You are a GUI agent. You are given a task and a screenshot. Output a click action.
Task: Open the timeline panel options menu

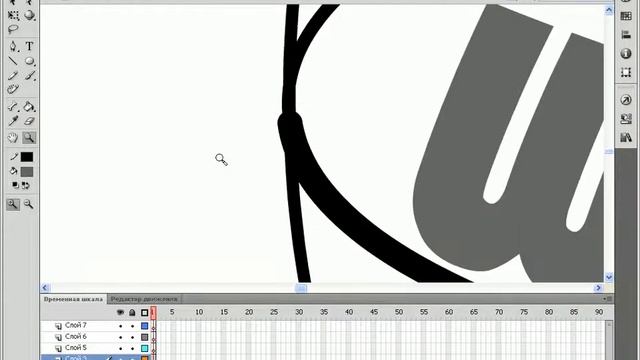607,299
